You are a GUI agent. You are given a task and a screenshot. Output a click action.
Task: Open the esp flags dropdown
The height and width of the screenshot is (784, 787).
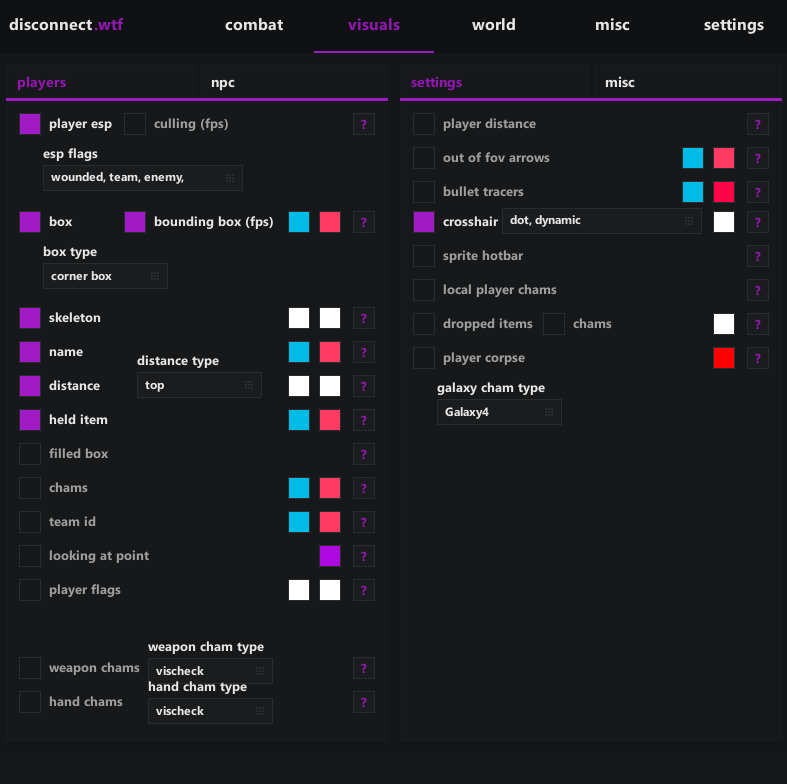142,178
